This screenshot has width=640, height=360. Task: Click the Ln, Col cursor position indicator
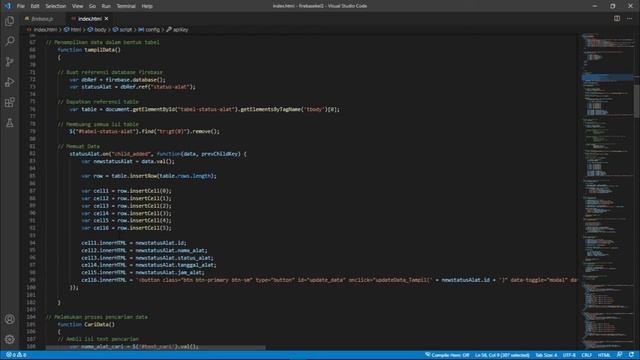point(502,355)
